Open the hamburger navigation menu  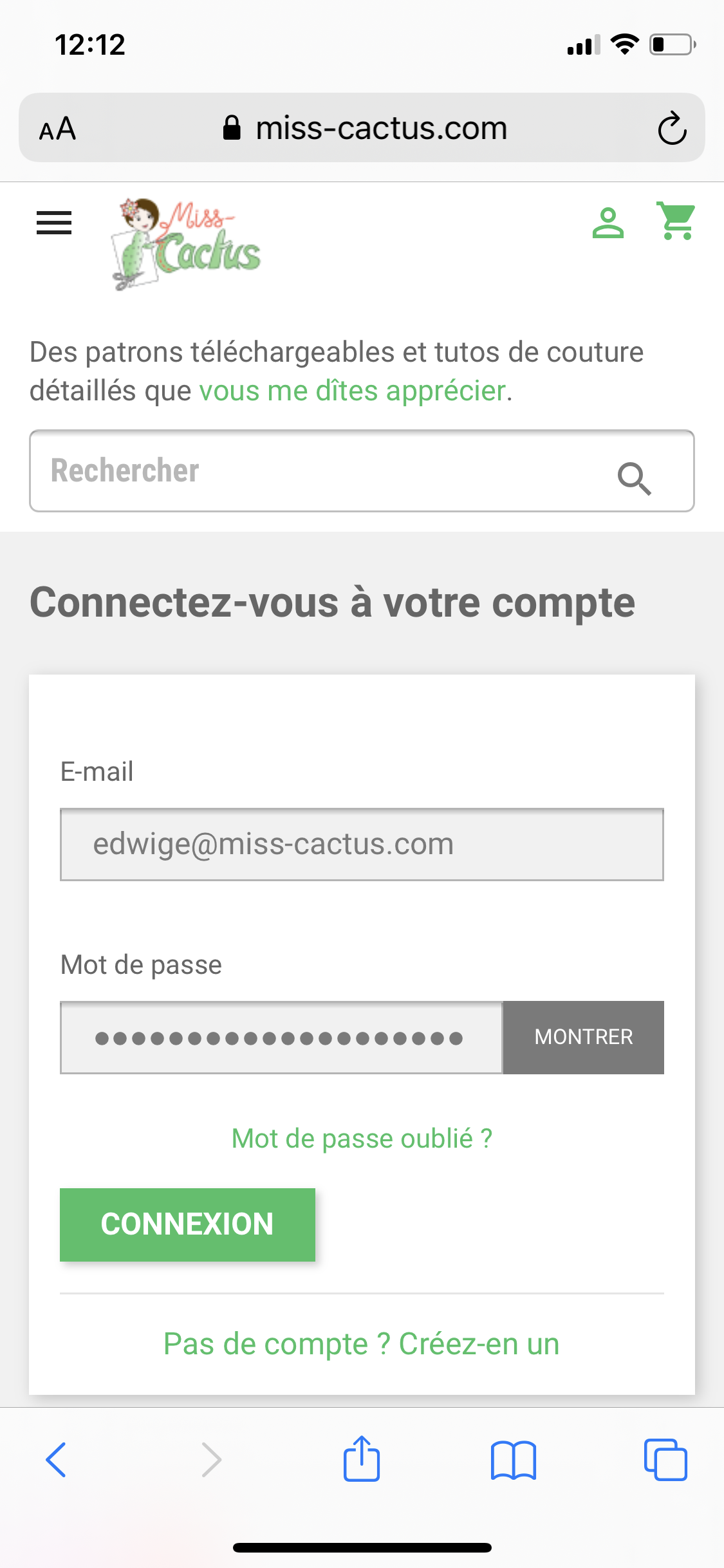pos(53,223)
